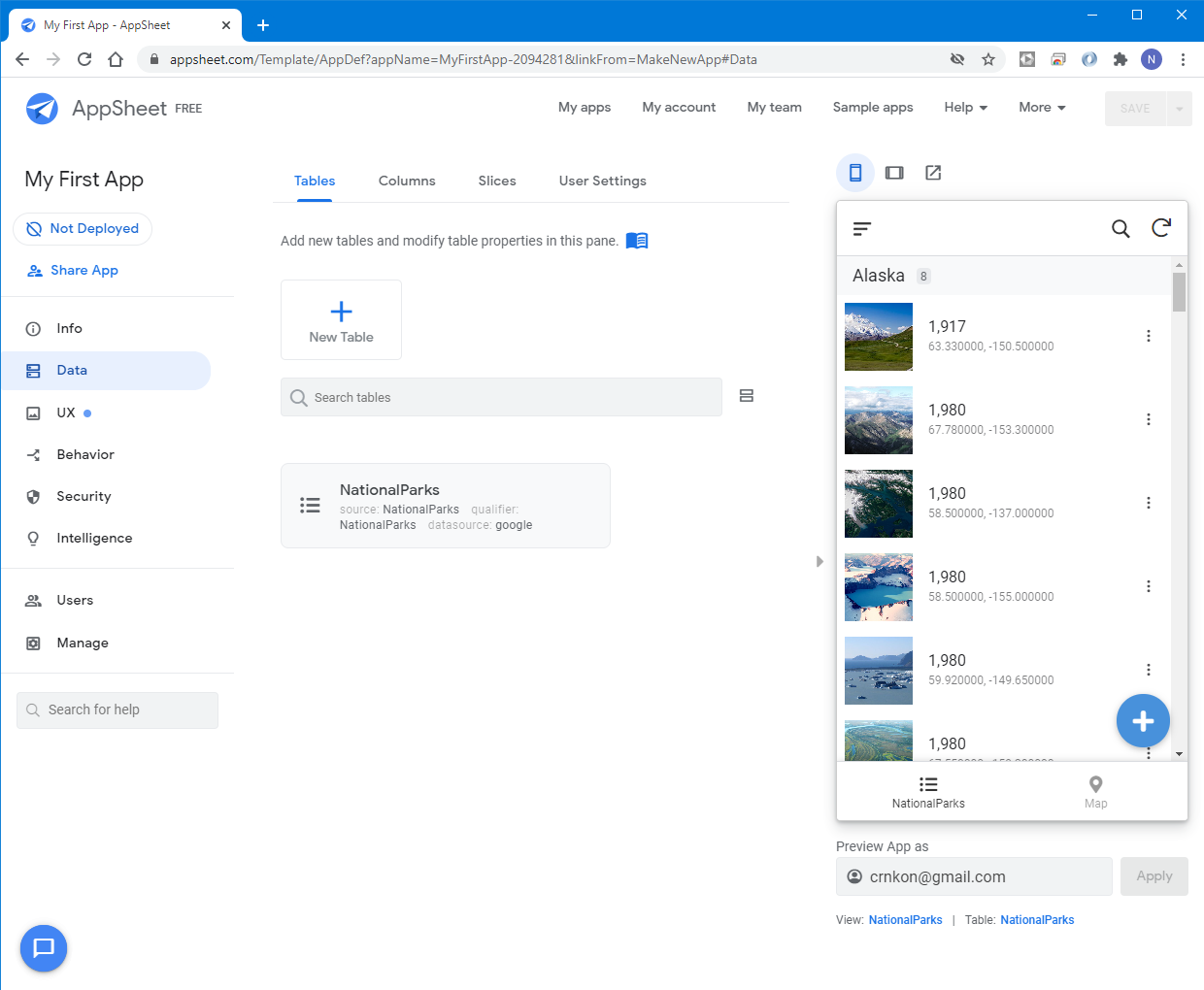Open the Slices tab
This screenshot has width=1204, height=990.
(x=497, y=181)
